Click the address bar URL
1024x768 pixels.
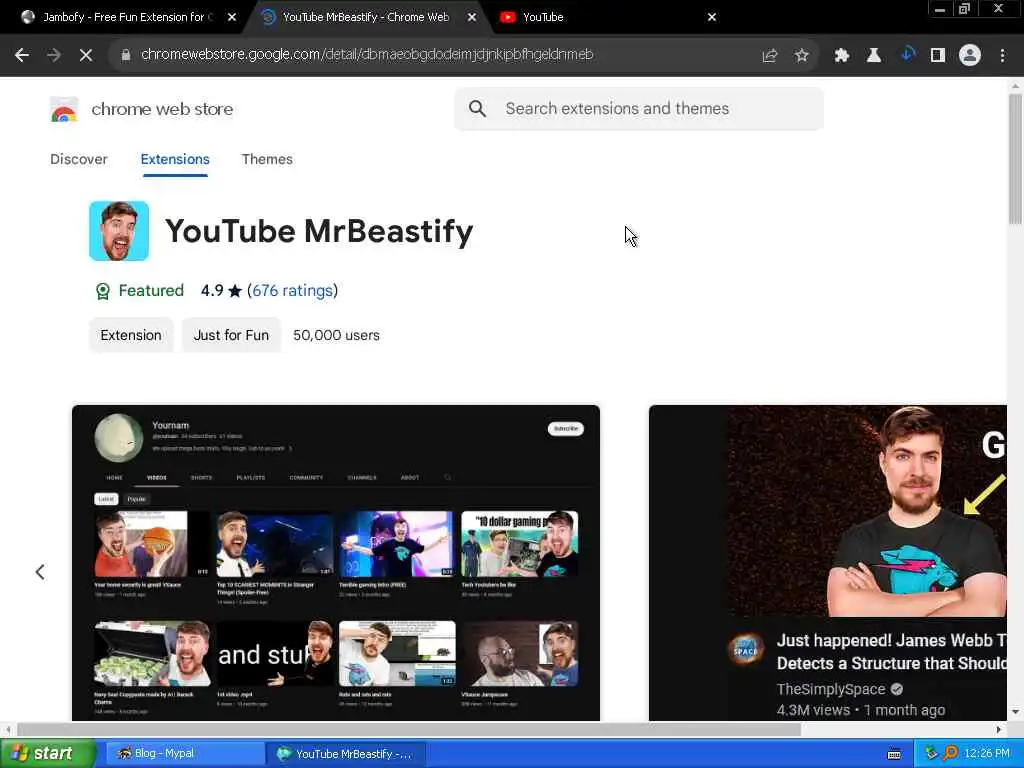pyautogui.click(x=367, y=55)
